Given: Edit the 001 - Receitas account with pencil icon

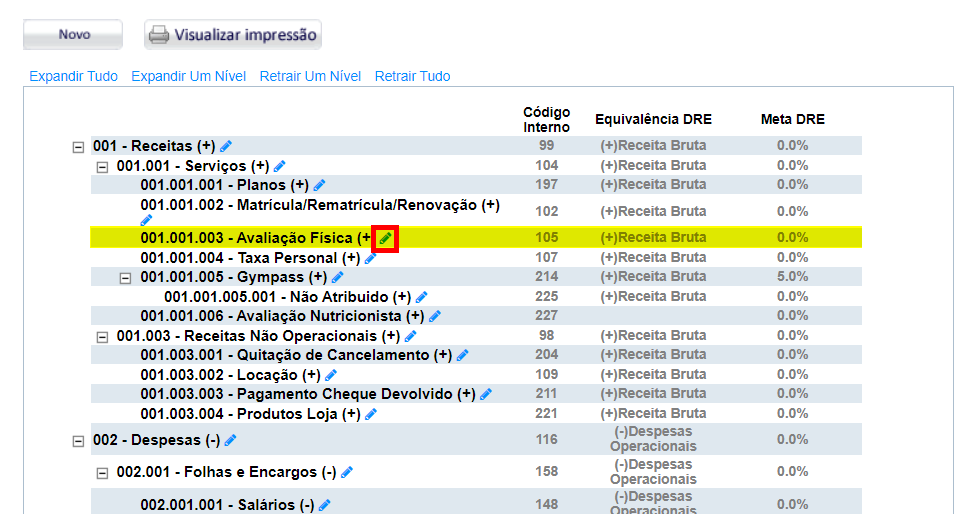Looking at the screenshot, I should tap(226, 146).
